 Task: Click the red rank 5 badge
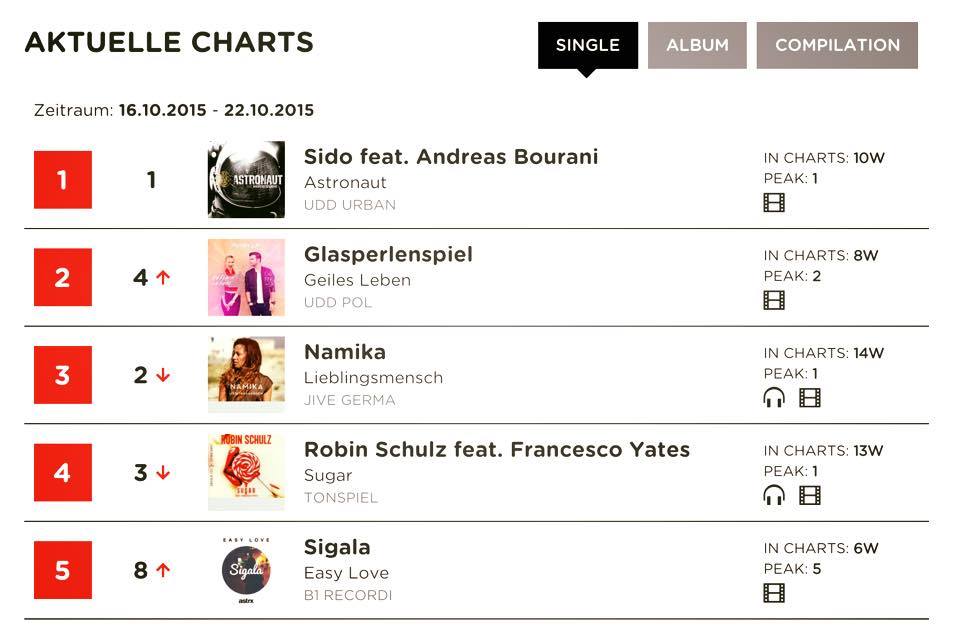(62, 570)
